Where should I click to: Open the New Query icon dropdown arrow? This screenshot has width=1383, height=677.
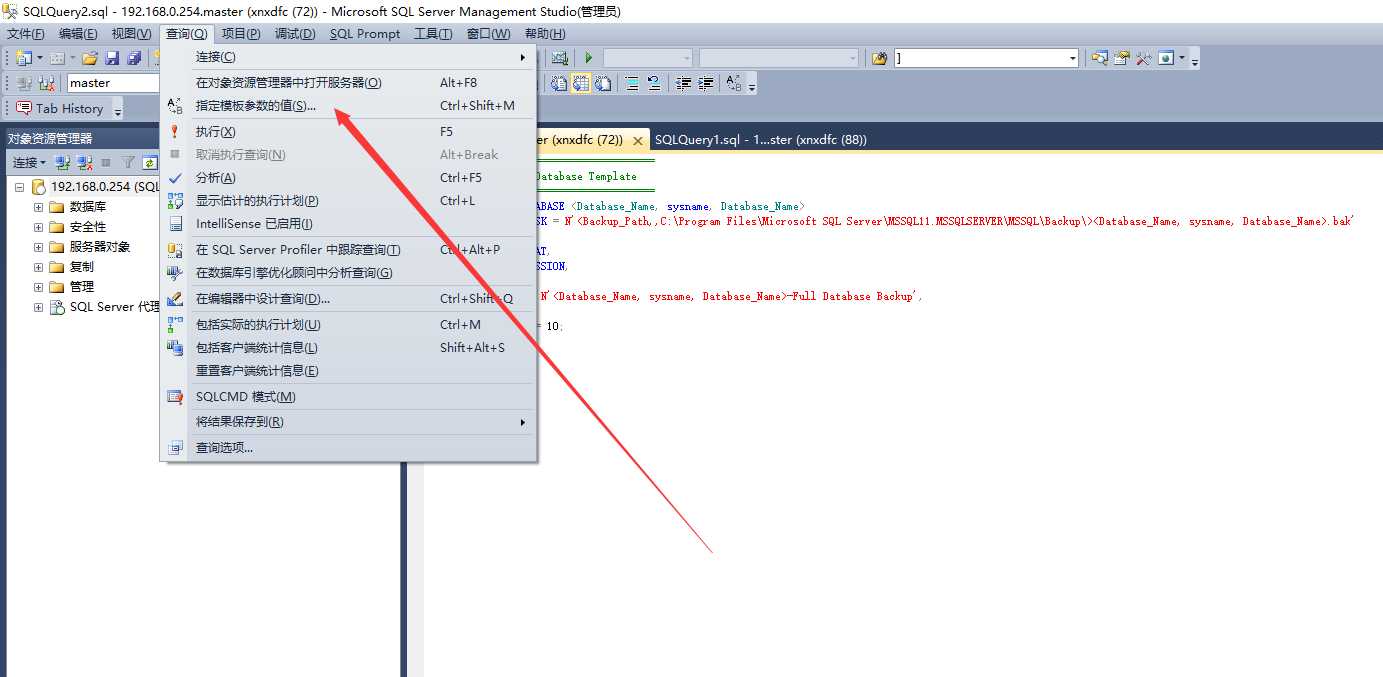pos(40,58)
